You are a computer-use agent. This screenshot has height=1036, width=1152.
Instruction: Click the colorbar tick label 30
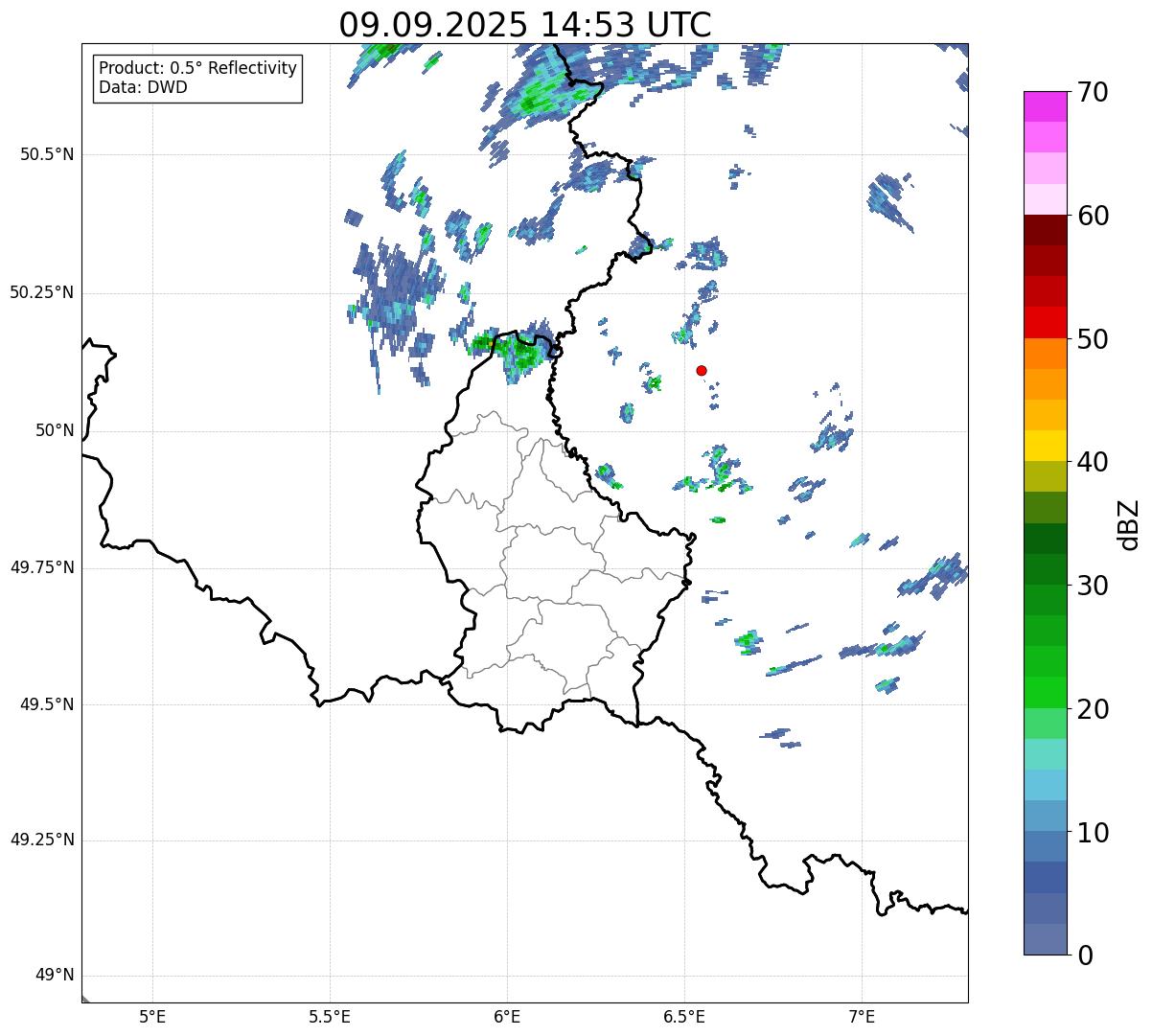click(x=1093, y=586)
